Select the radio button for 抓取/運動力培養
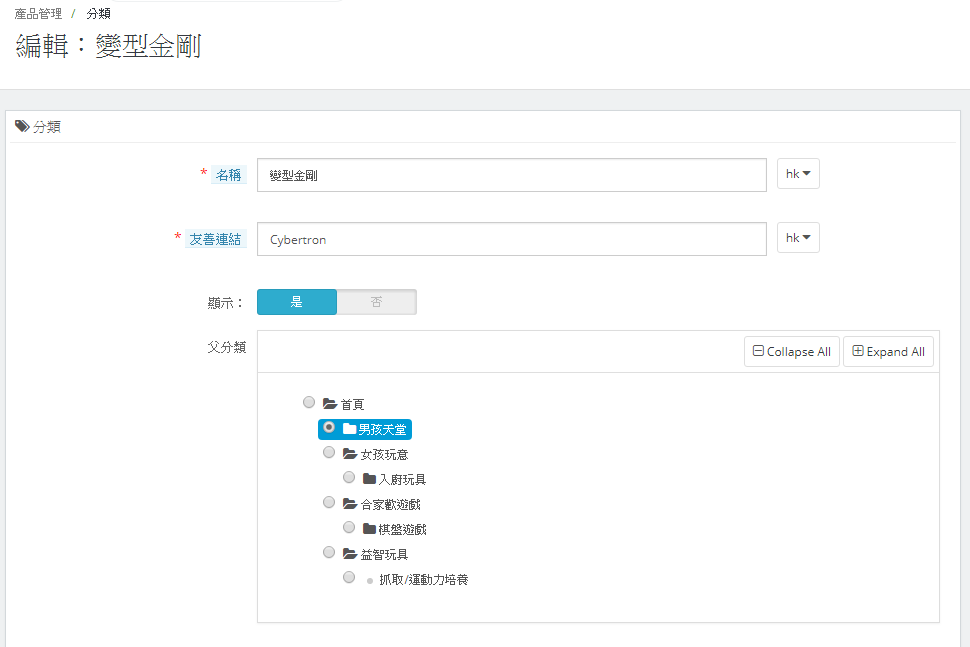 click(x=348, y=577)
